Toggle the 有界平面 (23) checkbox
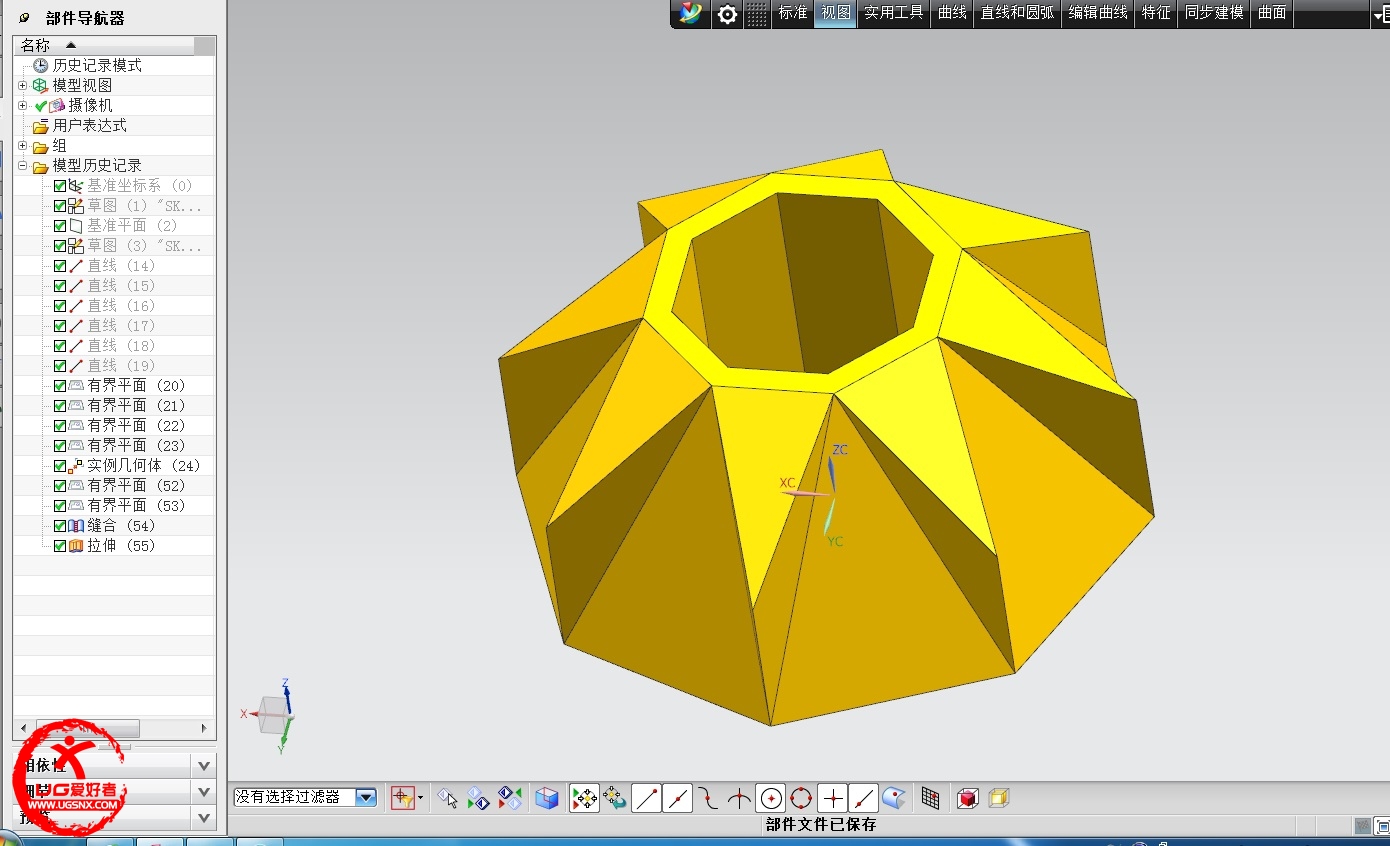 coord(60,446)
